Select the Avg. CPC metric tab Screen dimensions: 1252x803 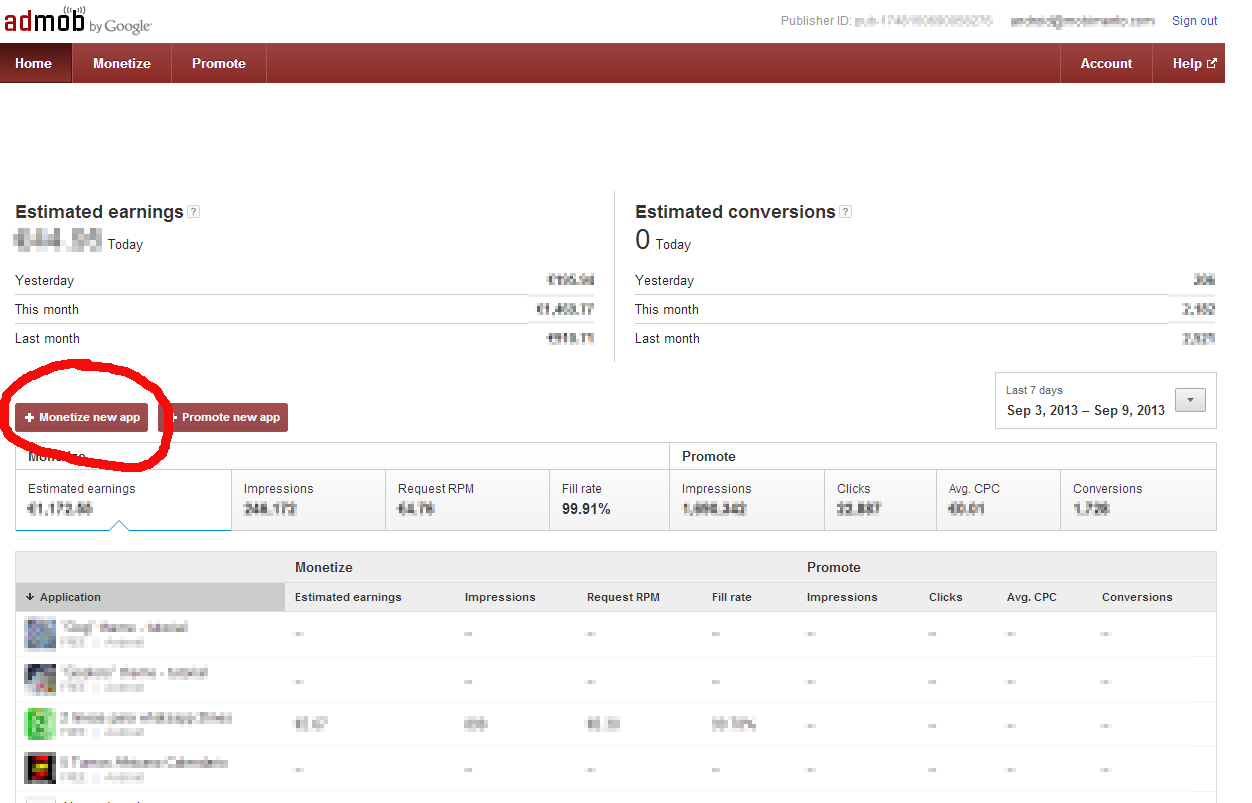998,500
